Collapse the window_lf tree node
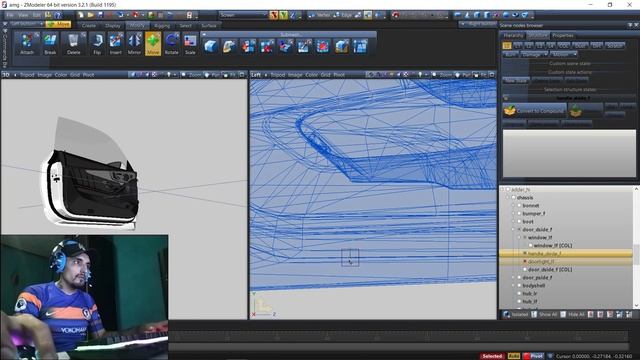This screenshot has width=640, height=360. click(519, 238)
